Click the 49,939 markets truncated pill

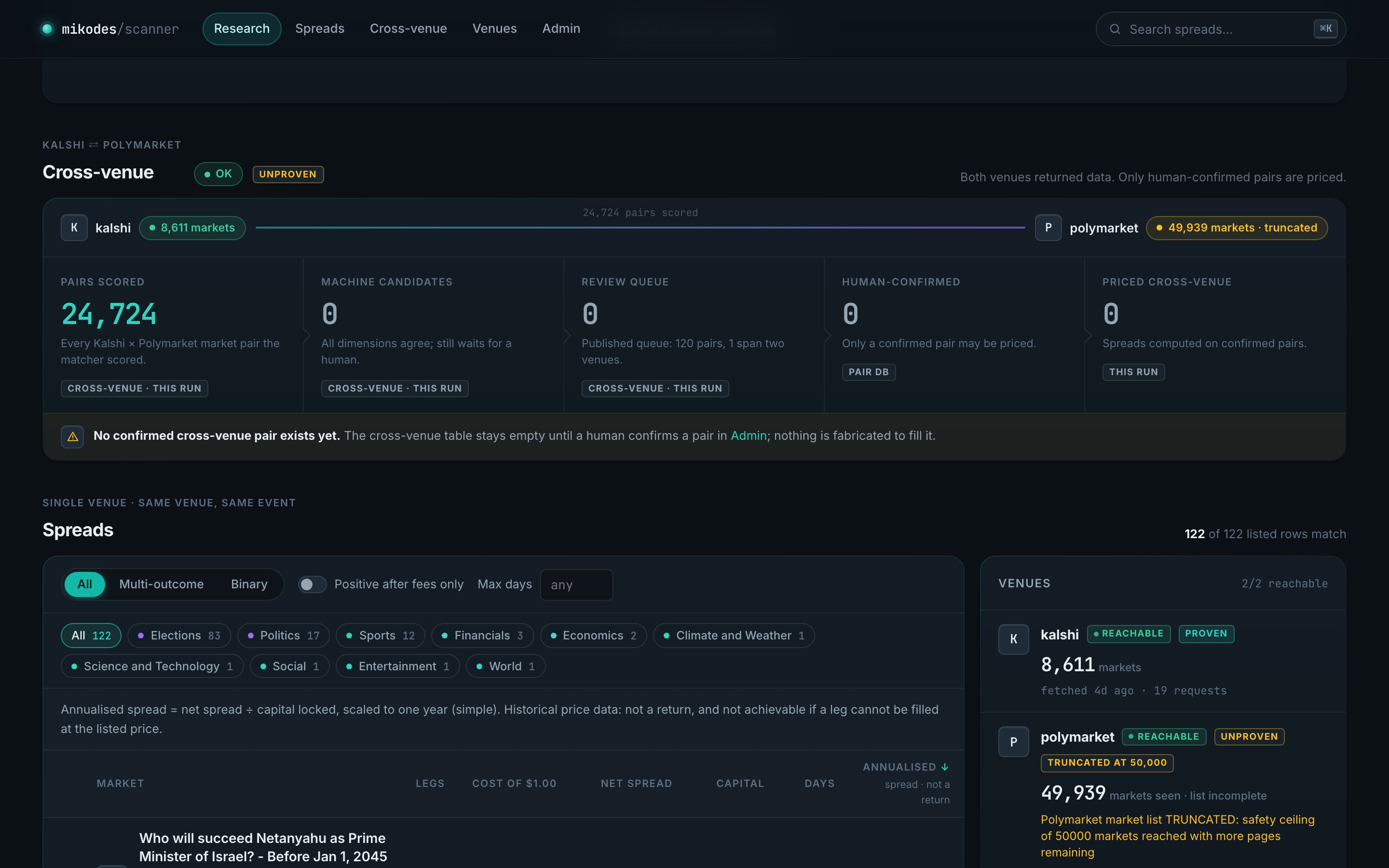tap(1237, 228)
